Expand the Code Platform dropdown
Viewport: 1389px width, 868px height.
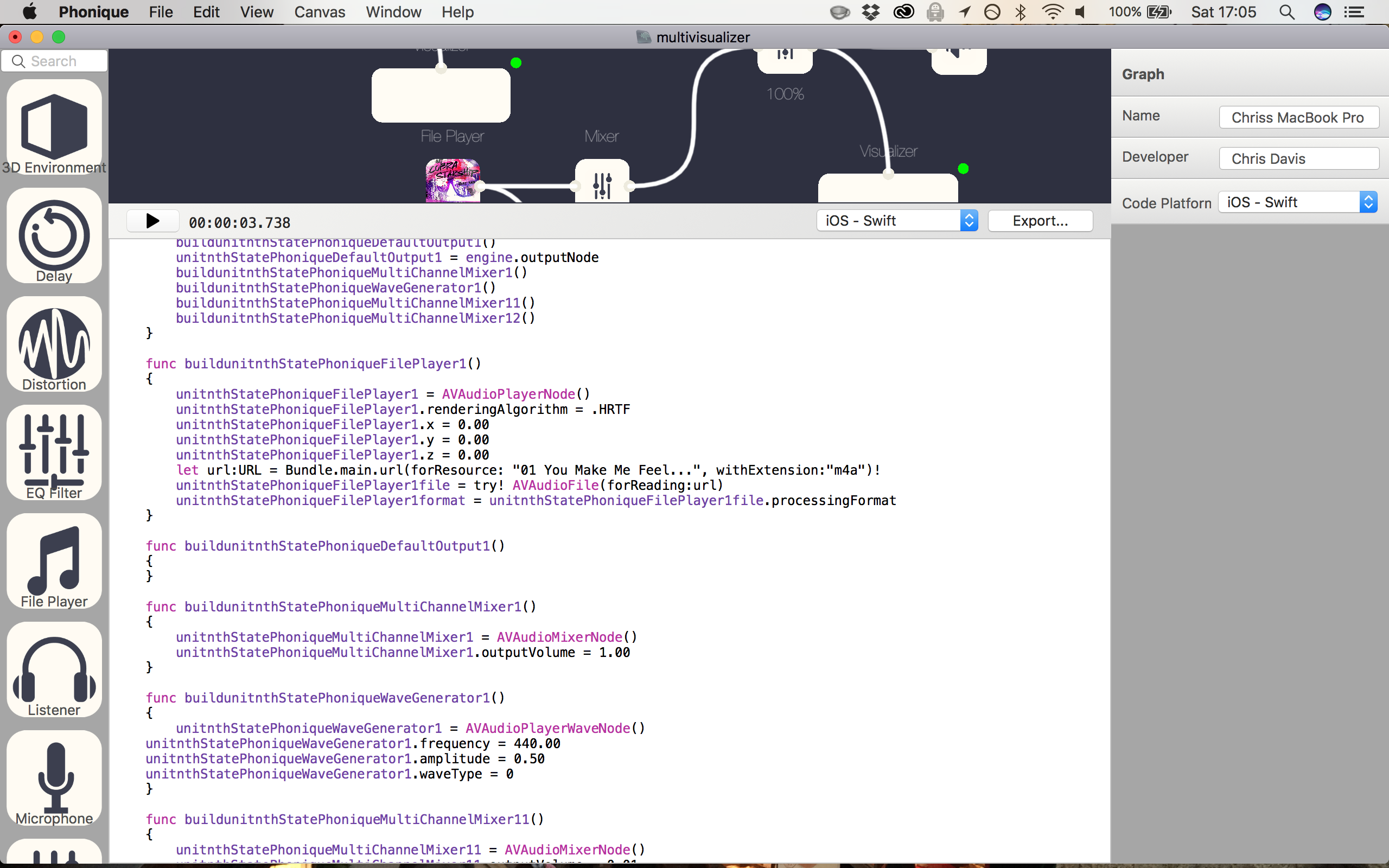[x=1297, y=203]
